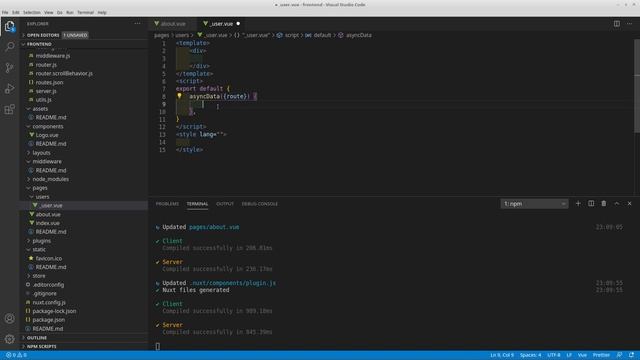Open .nuxt/components/plugin.js terminal link
This screenshot has width=640, height=360.
click(x=233, y=283)
